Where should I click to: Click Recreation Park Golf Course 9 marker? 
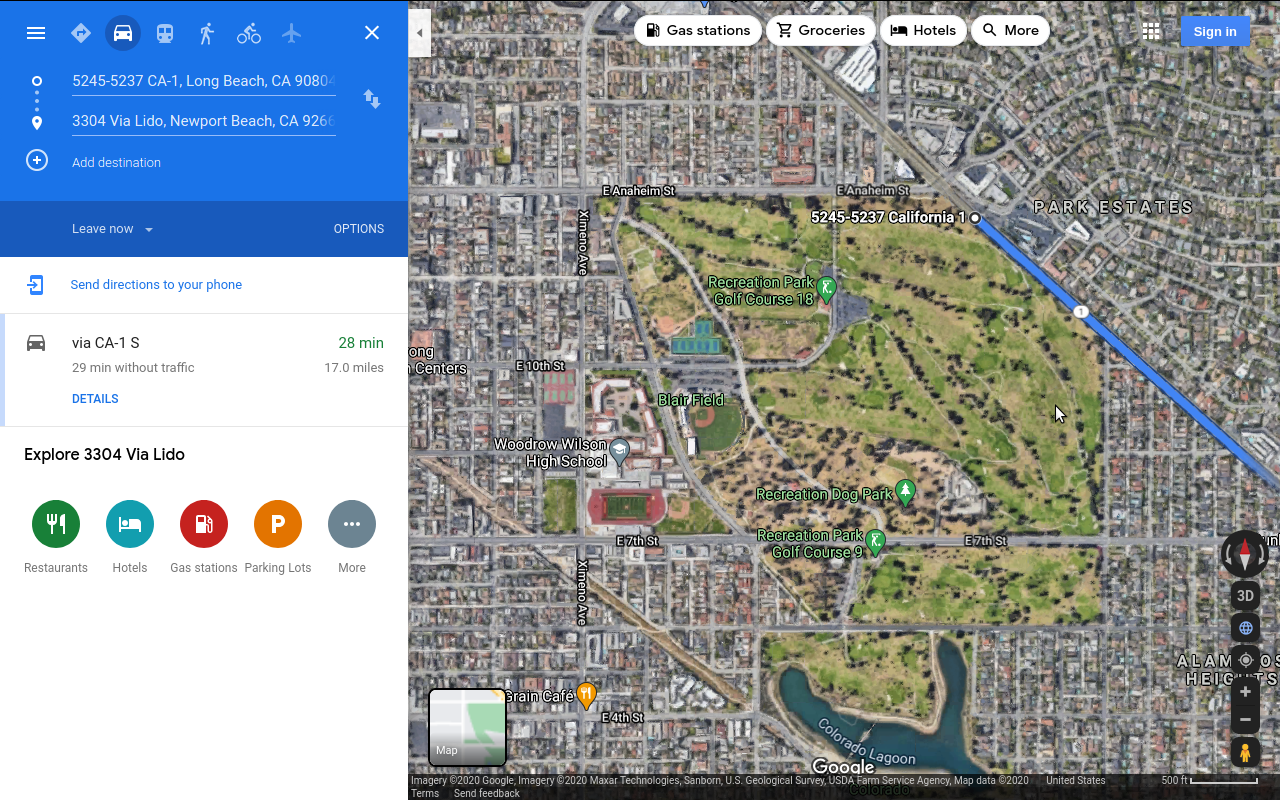click(875, 542)
